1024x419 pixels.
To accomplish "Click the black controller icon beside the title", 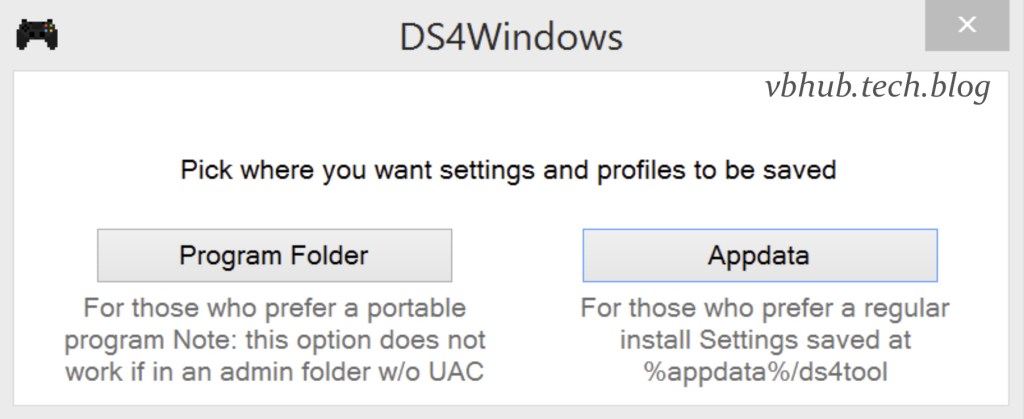I will coord(37,35).
